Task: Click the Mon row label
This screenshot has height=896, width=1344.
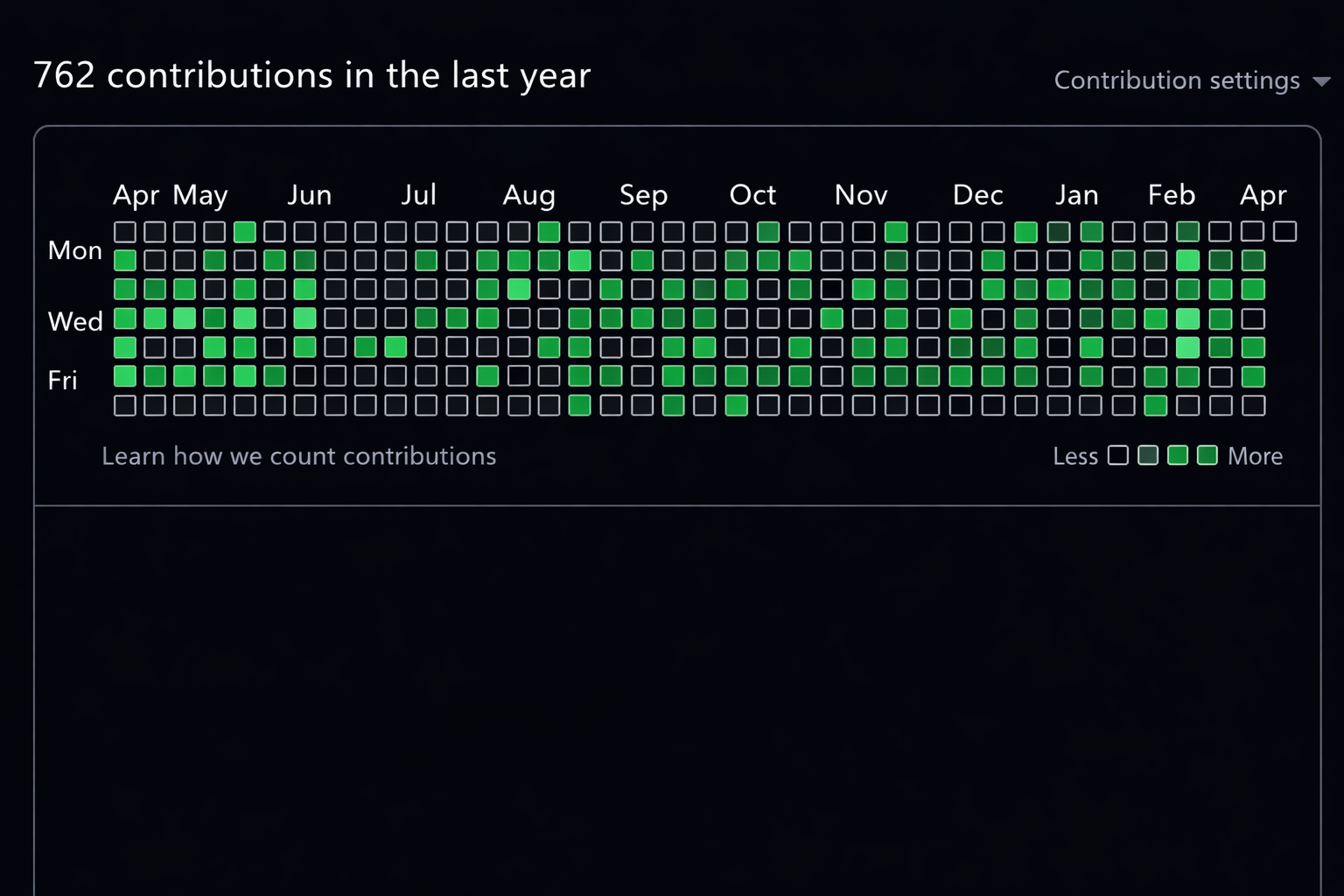Action: click(74, 250)
